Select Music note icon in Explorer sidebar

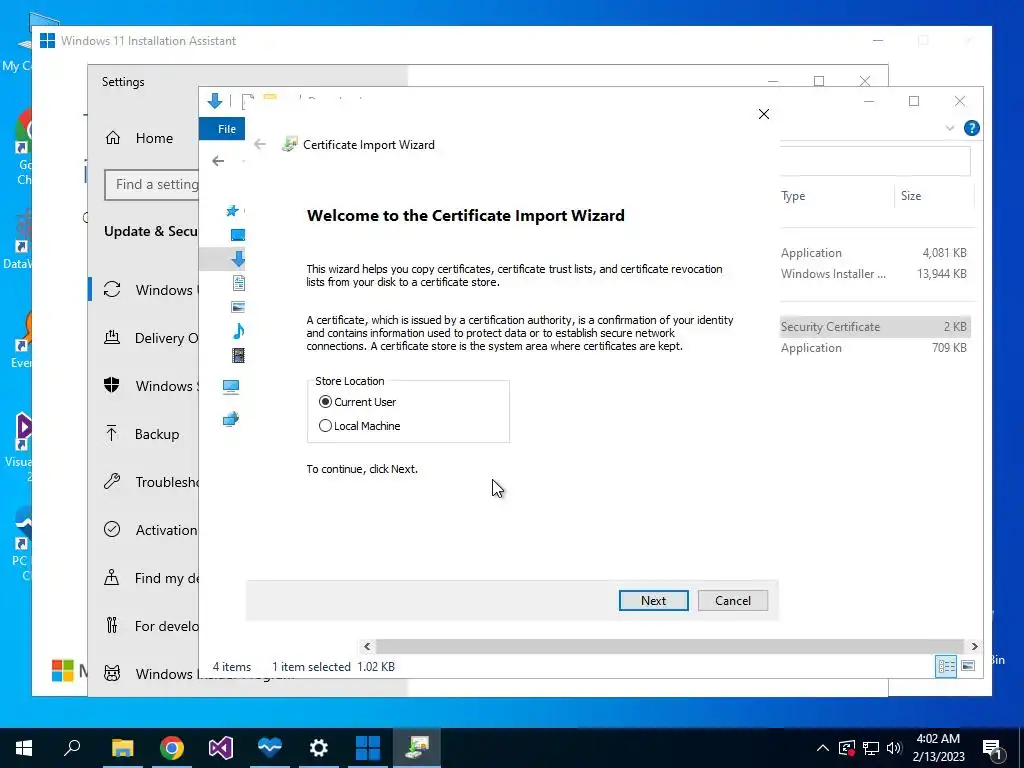[238, 331]
